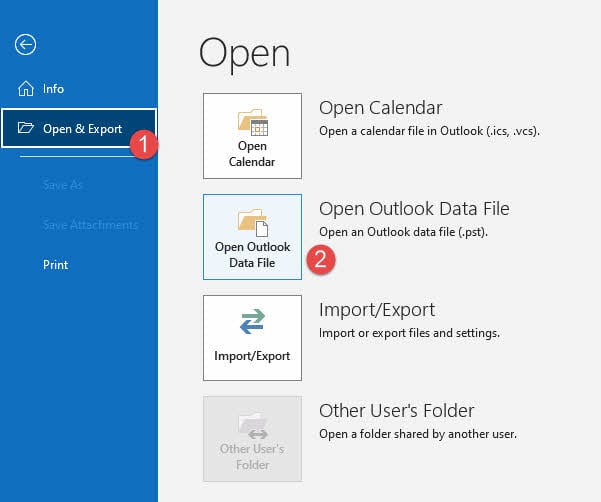Click 'Open a calendar file in Outlook' description
Image resolution: width=601 pixels, height=502 pixels.
[429, 131]
